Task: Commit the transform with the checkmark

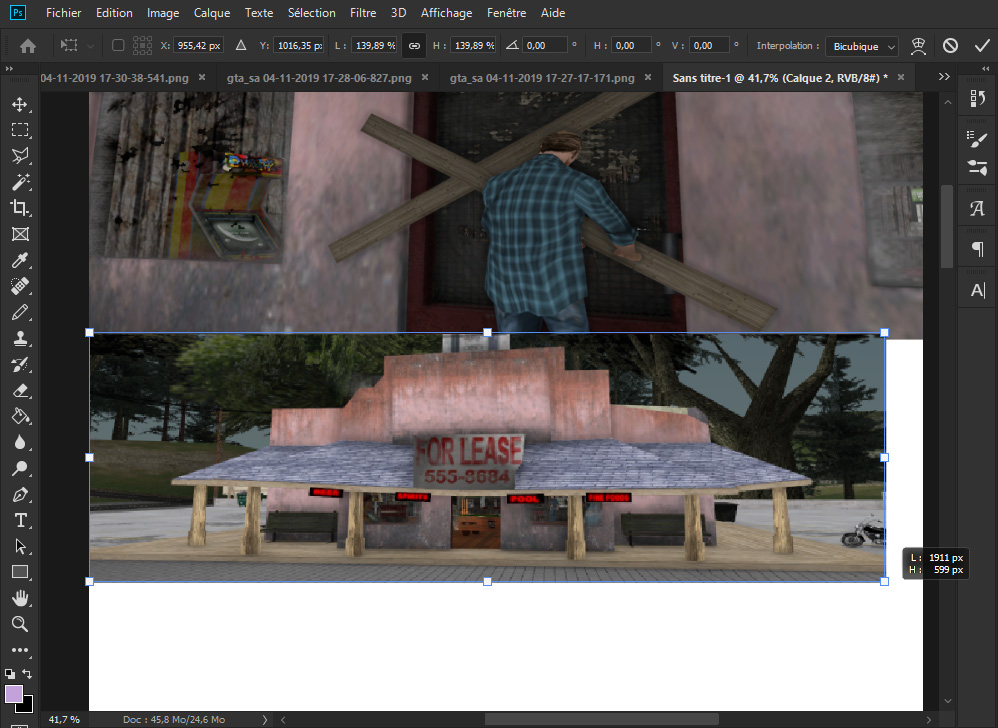Action: [982, 46]
